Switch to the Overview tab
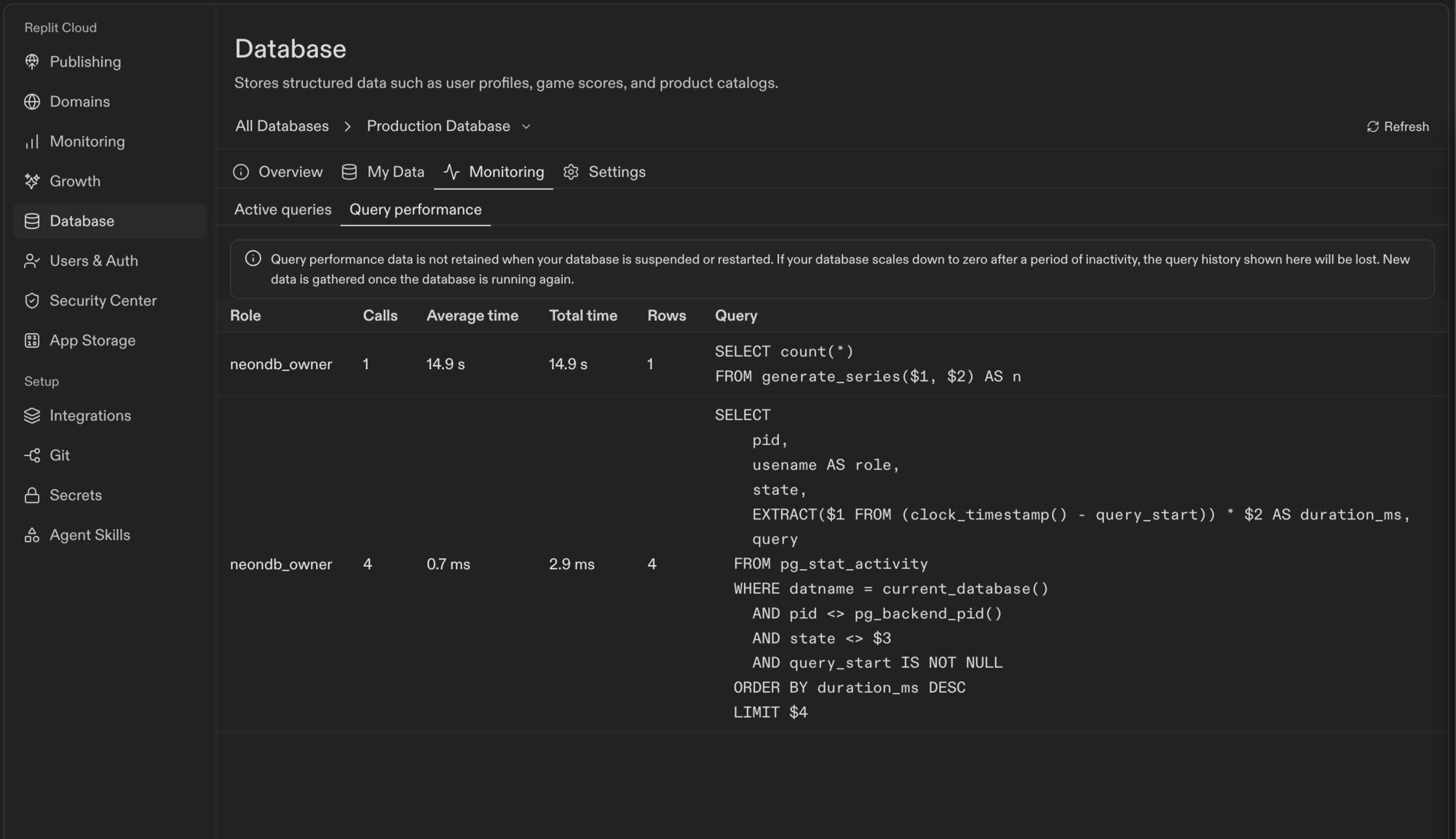The width and height of the screenshot is (1456, 839). pos(278,172)
